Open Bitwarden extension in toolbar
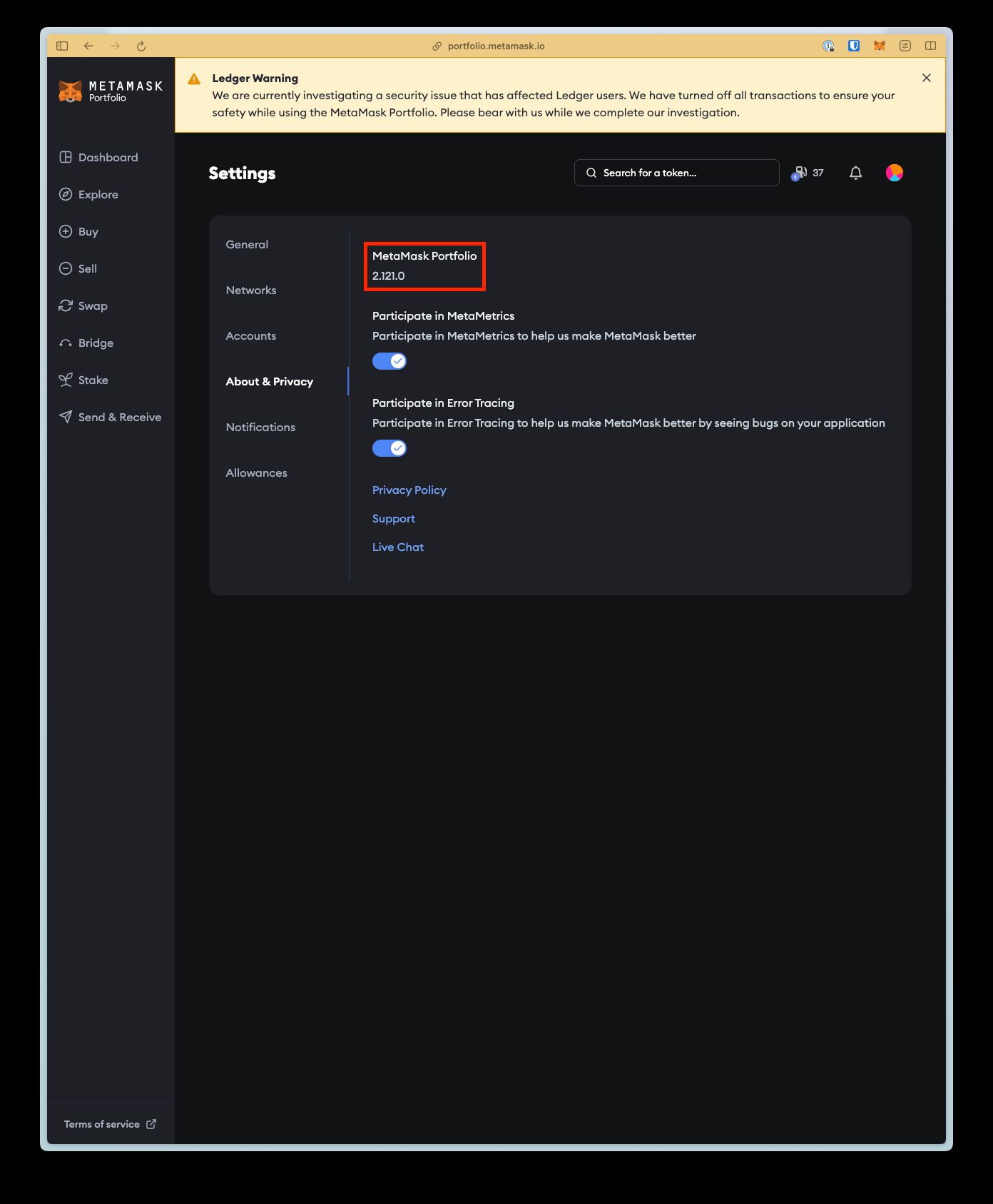This screenshot has width=993, height=1204. coord(853,46)
